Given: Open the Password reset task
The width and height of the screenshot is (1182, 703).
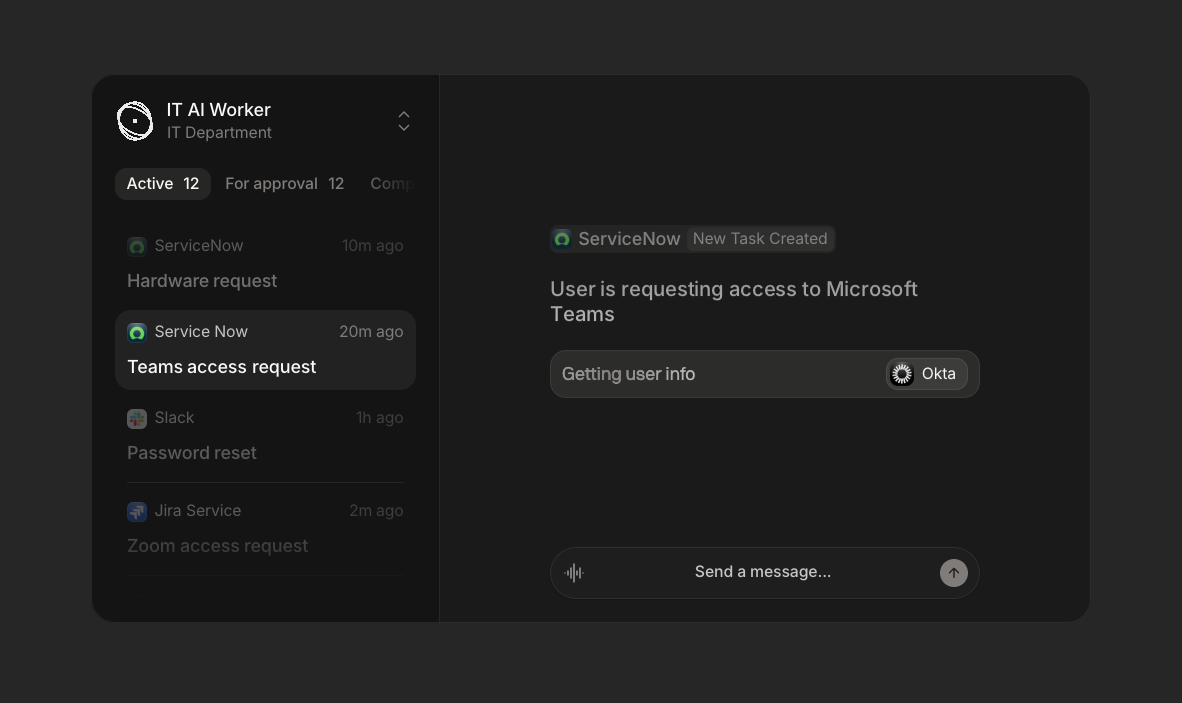Looking at the screenshot, I should coord(265,436).
